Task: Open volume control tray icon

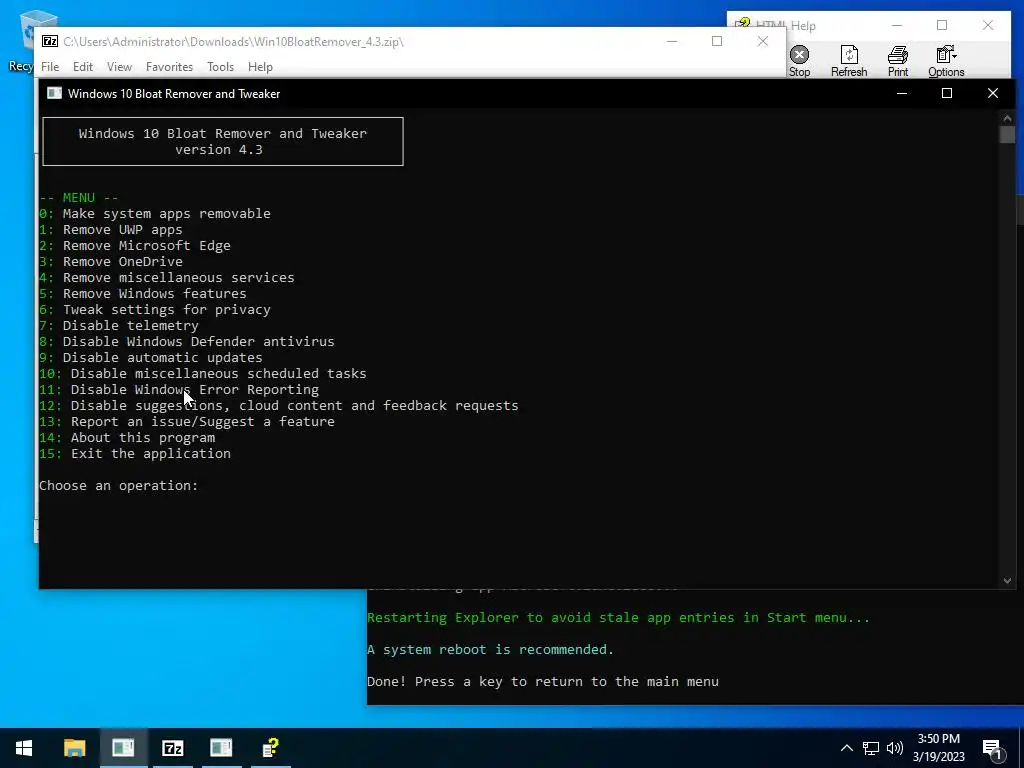Action: tap(895, 748)
